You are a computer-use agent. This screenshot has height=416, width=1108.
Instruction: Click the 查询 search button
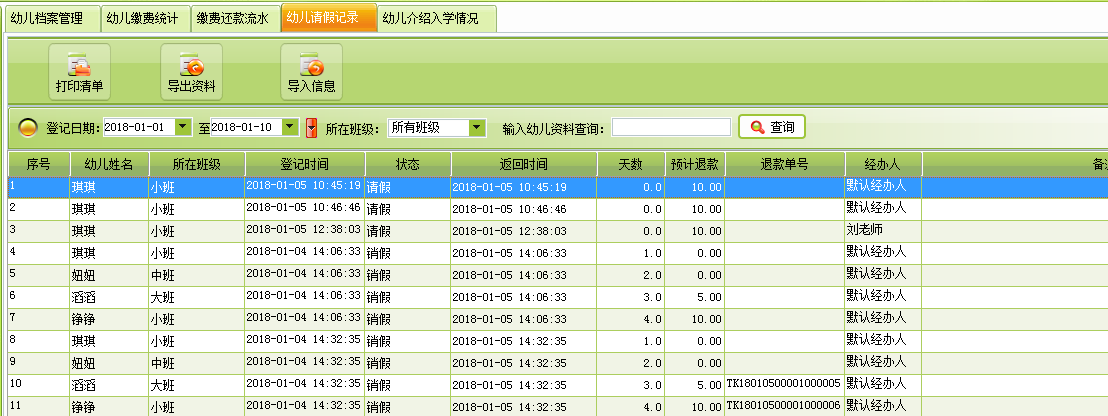[x=771, y=127]
